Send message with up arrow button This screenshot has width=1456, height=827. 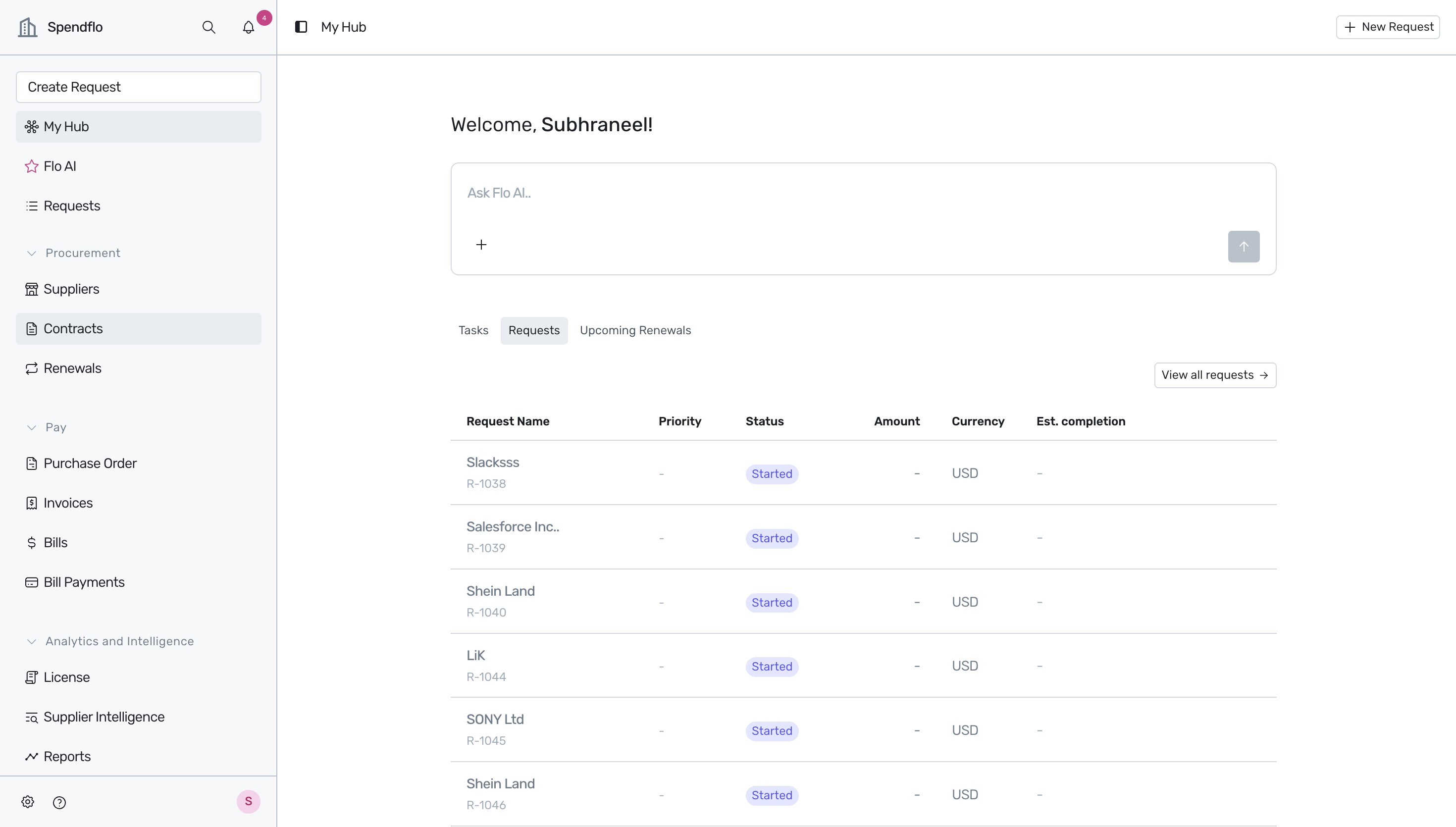[1244, 247]
